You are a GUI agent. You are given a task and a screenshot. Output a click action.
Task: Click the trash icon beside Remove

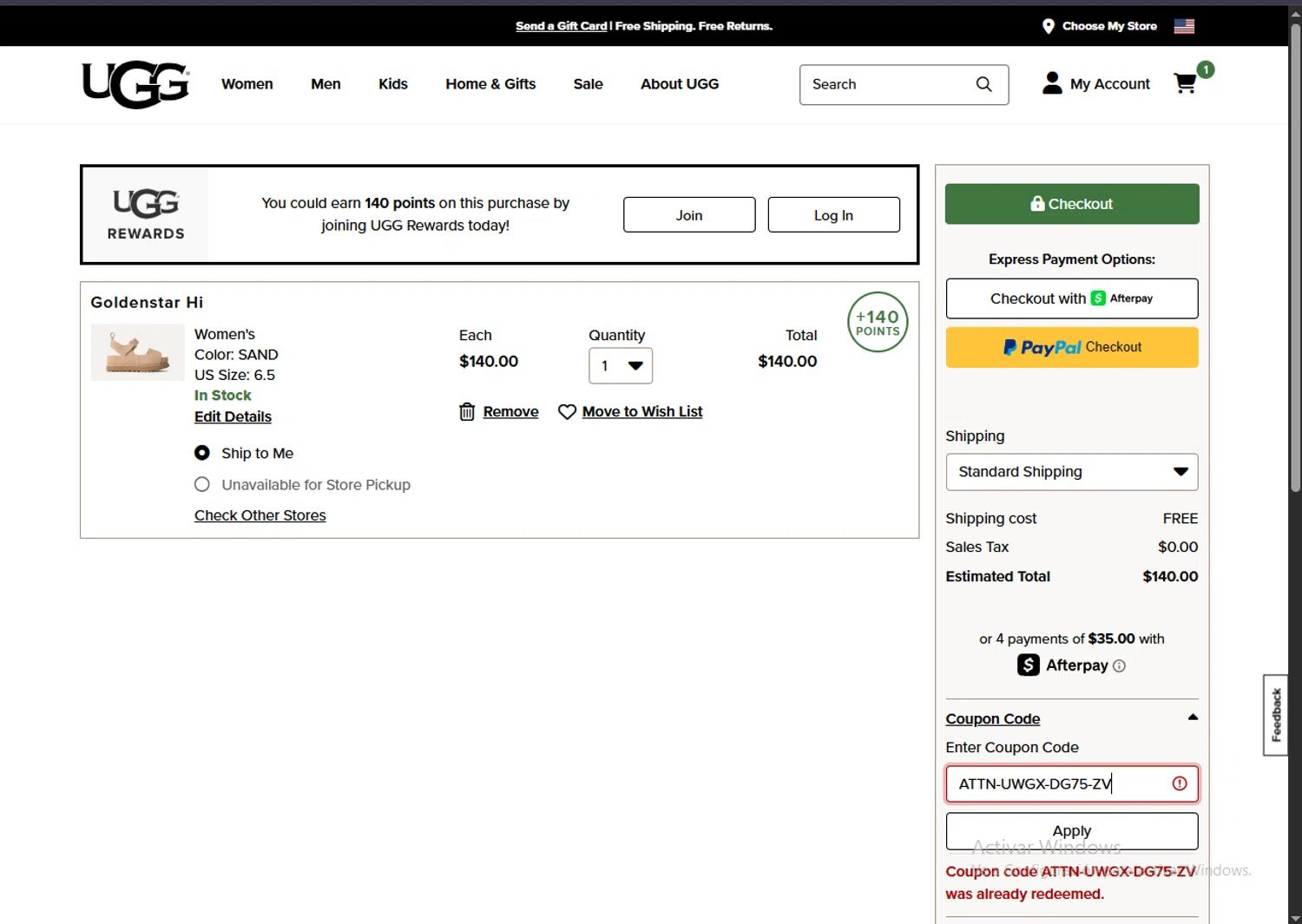(467, 411)
